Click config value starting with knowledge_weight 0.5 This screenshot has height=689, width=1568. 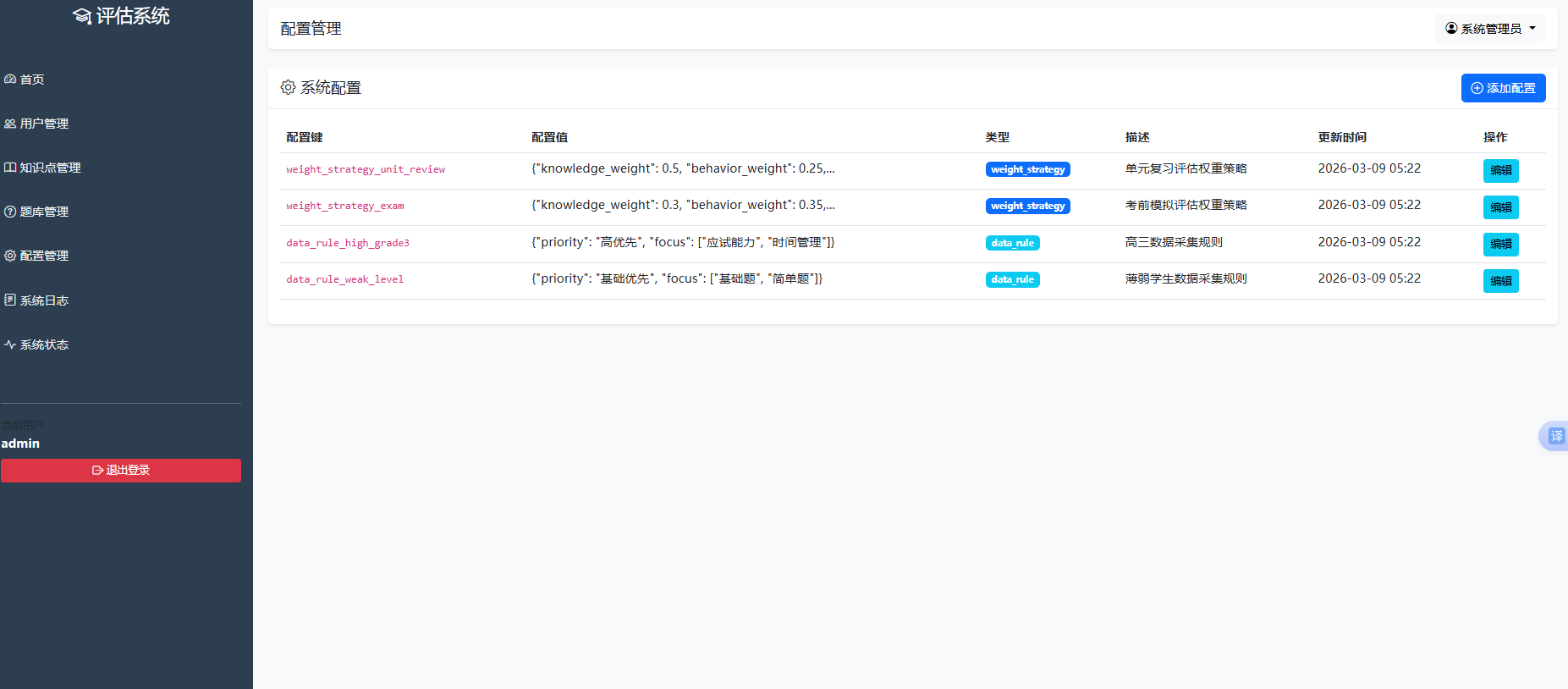point(683,168)
